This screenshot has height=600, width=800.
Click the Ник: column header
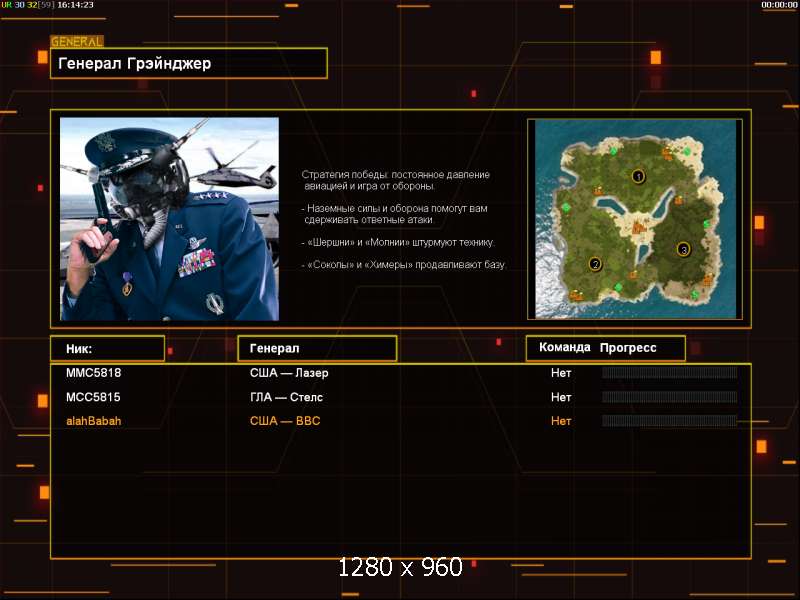(x=108, y=349)
